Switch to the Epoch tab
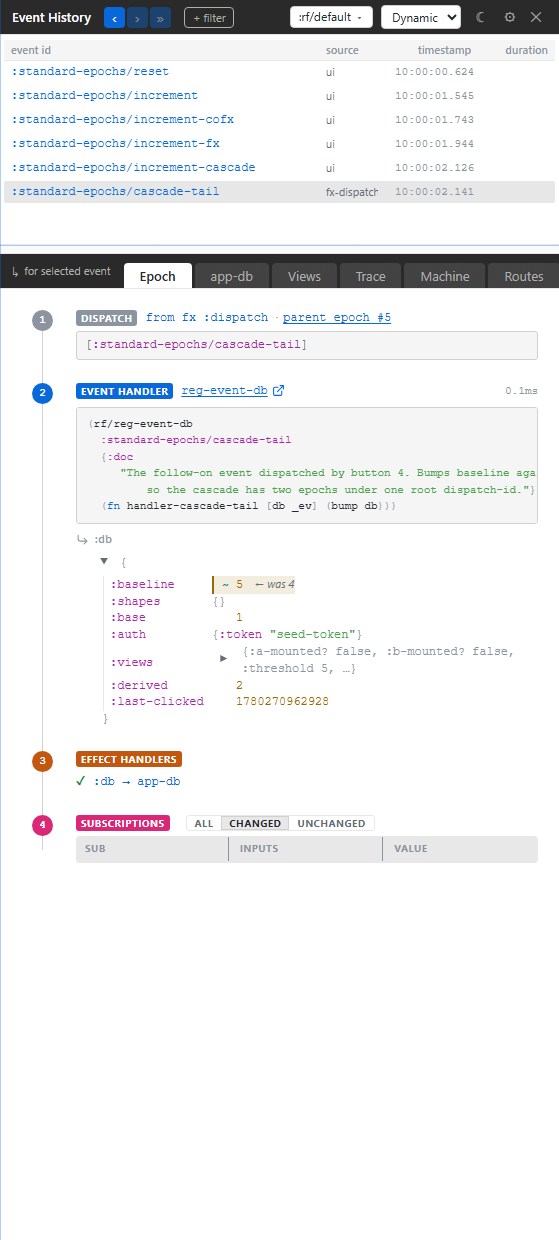 [x=158, y=277]
